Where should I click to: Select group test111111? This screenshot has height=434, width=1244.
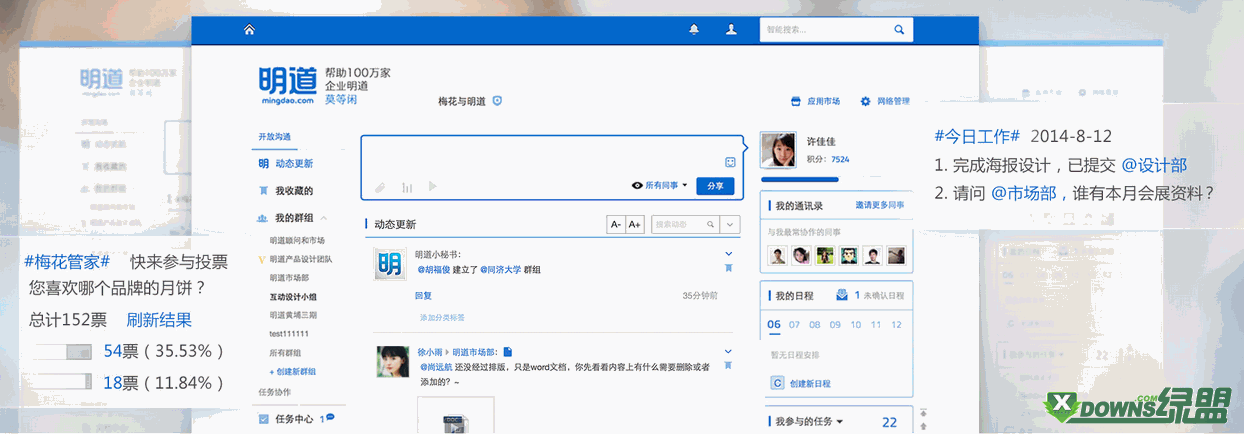coord(289,334)
